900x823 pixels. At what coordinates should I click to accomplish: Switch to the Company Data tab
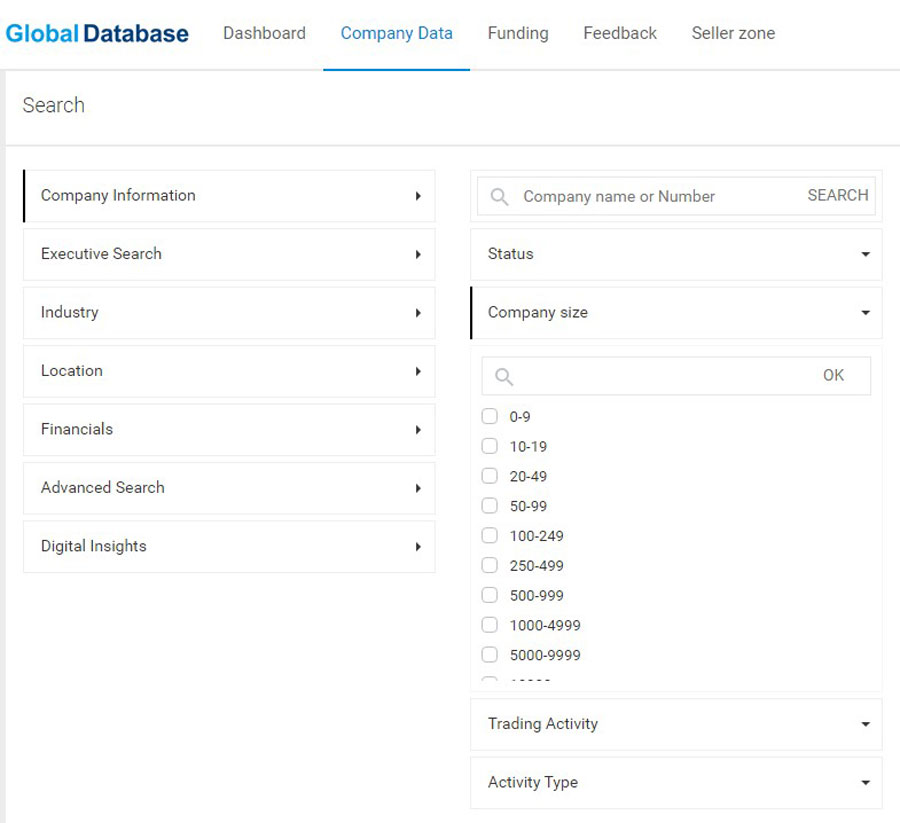point(397,33)
